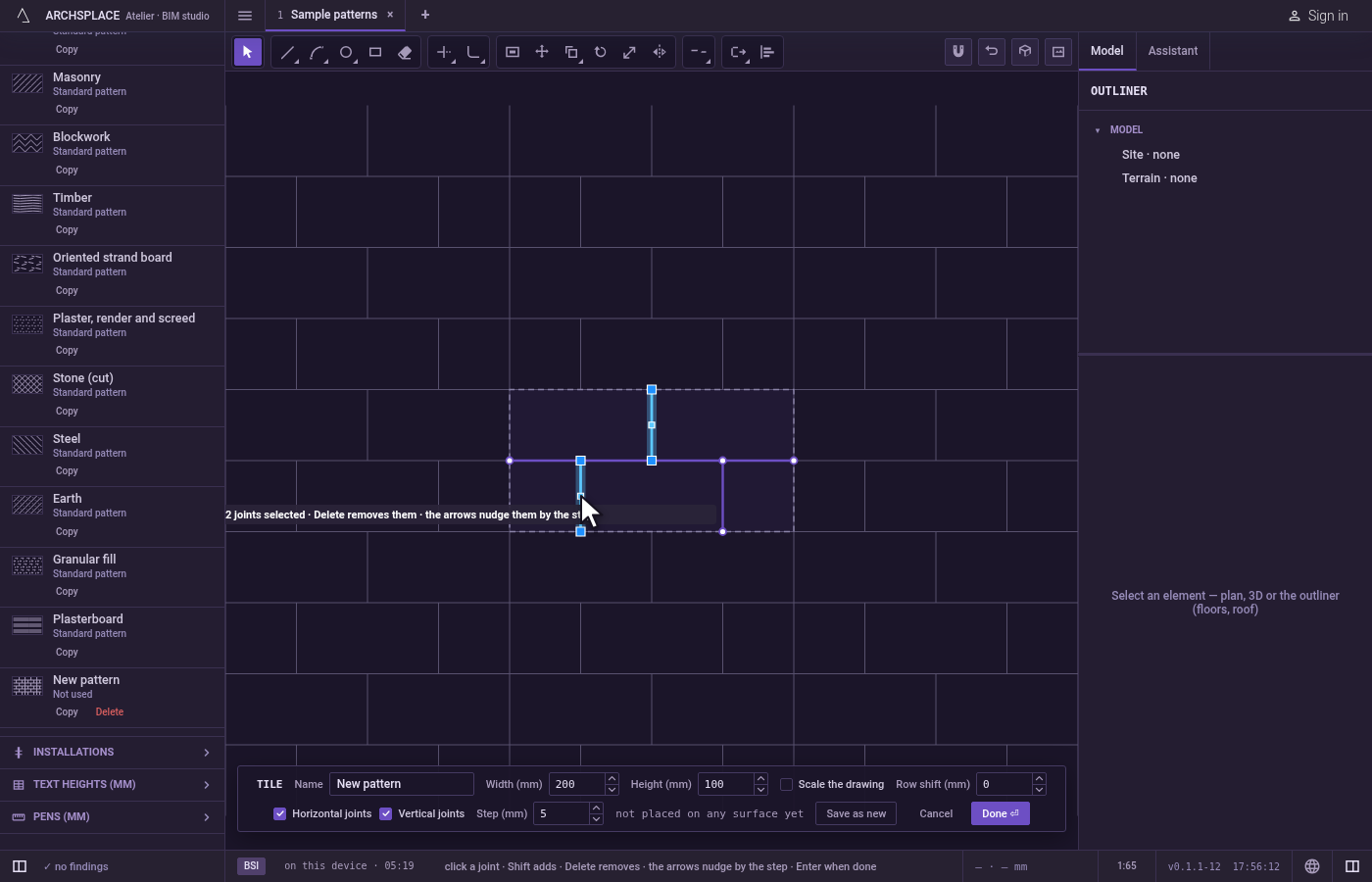Click the globe language icon
This screenshot has height=882, width=1372.
[x=1312, y=866]
